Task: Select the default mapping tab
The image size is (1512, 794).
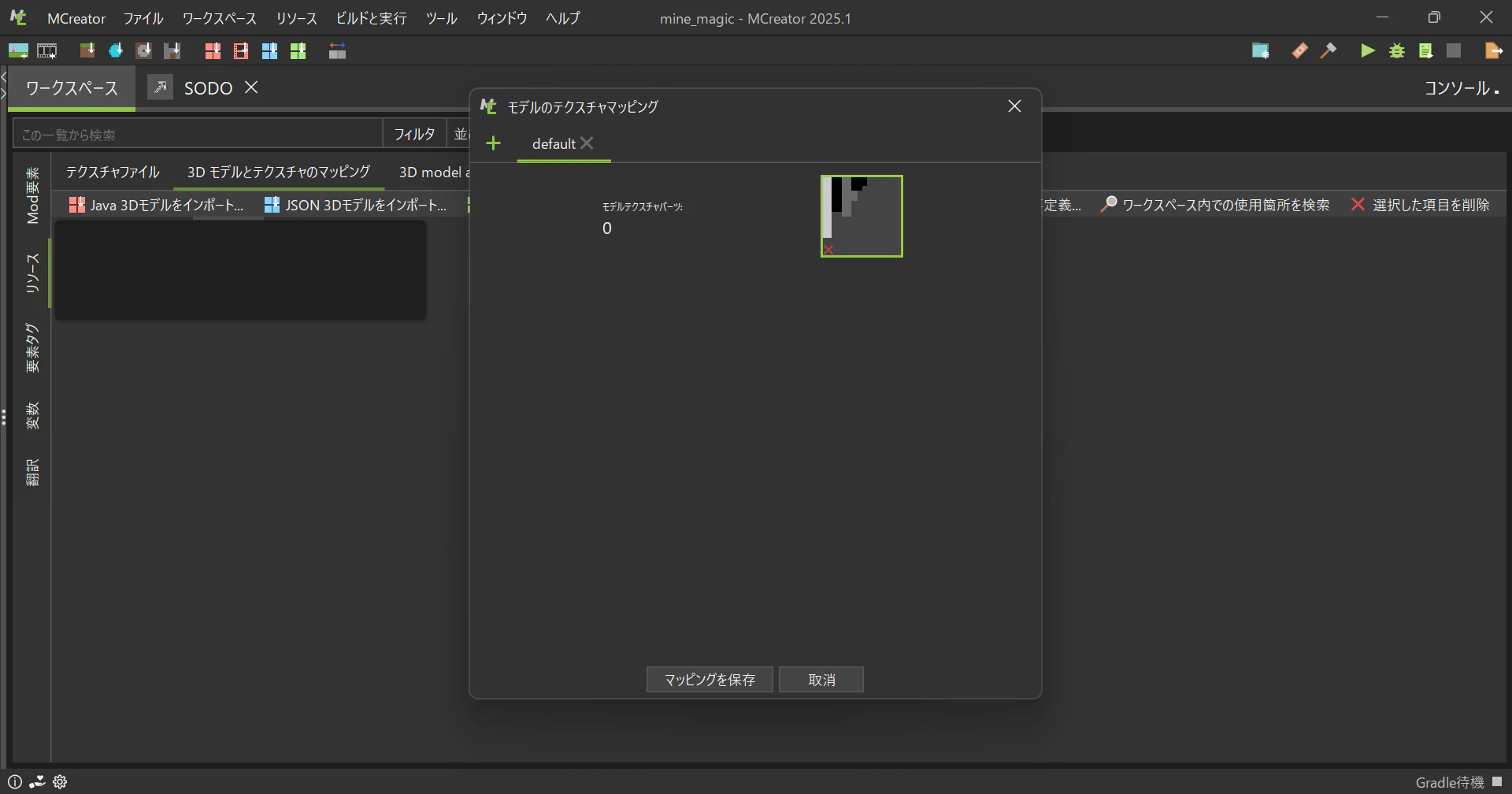Action: pyautogui.click(x=554, y=143)
